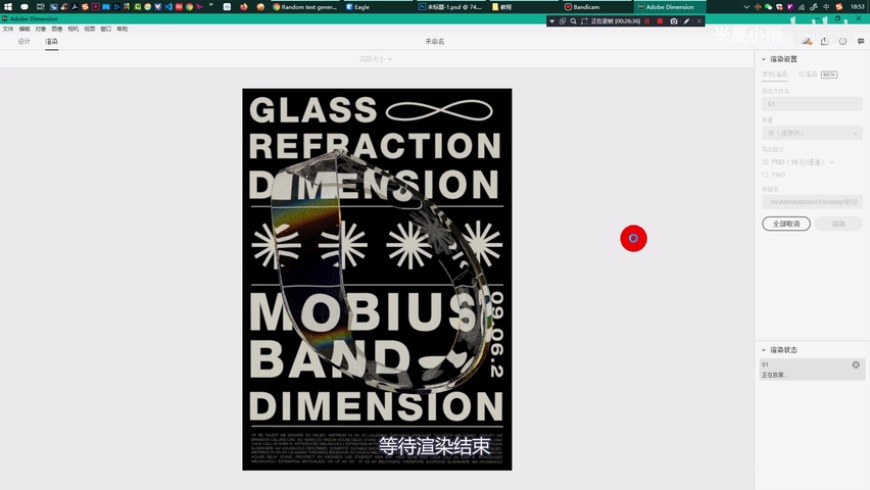Open the render quality dropdown
This screenshot has width=870, height=490.
[812, 133]
